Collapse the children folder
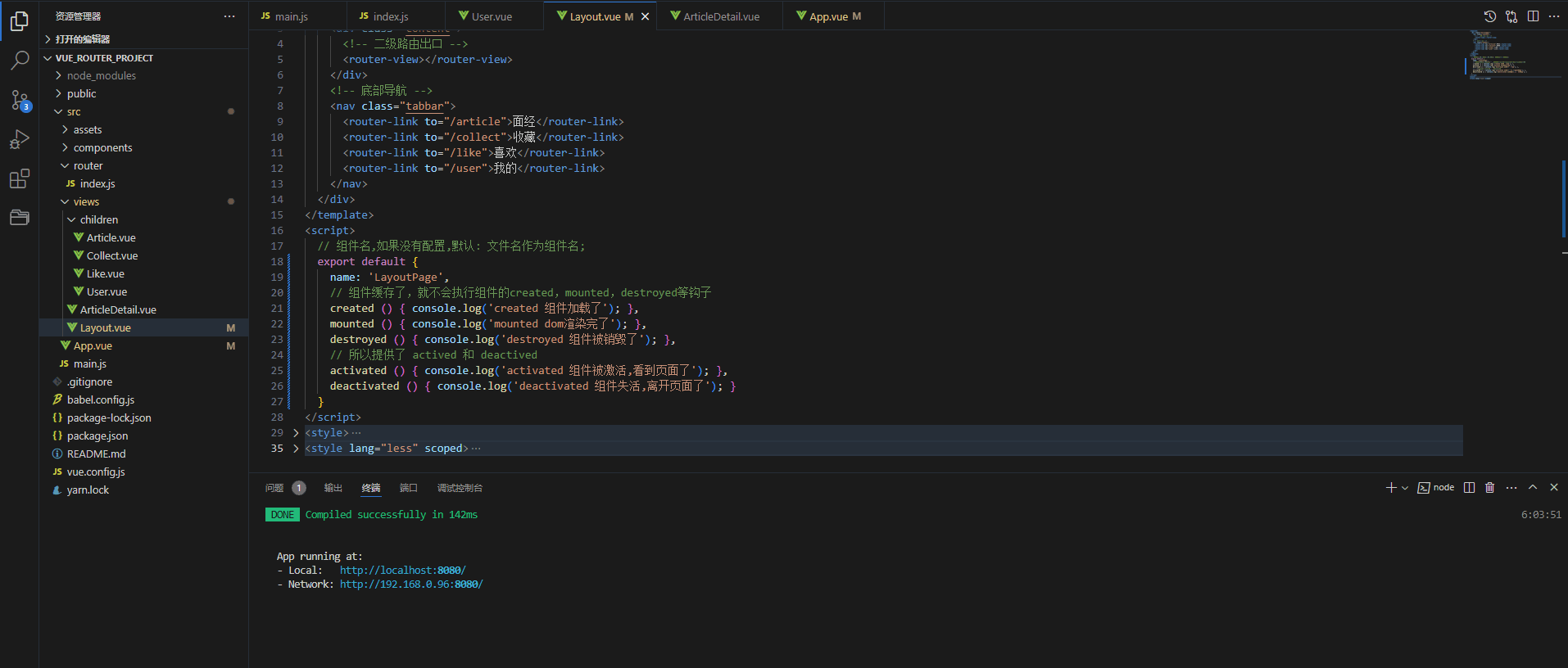 coord(144,219)
